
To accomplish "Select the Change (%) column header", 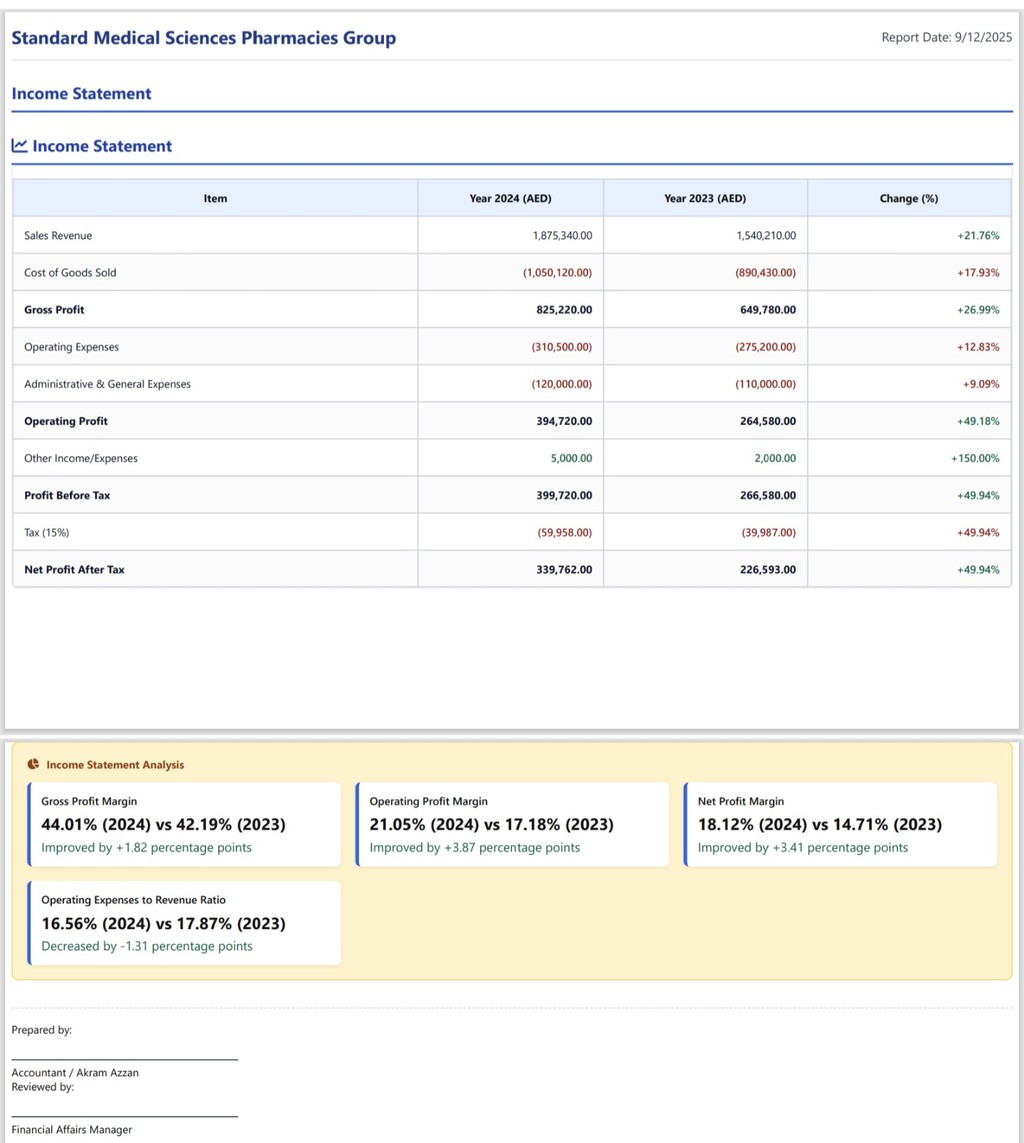I will point(908,198).
